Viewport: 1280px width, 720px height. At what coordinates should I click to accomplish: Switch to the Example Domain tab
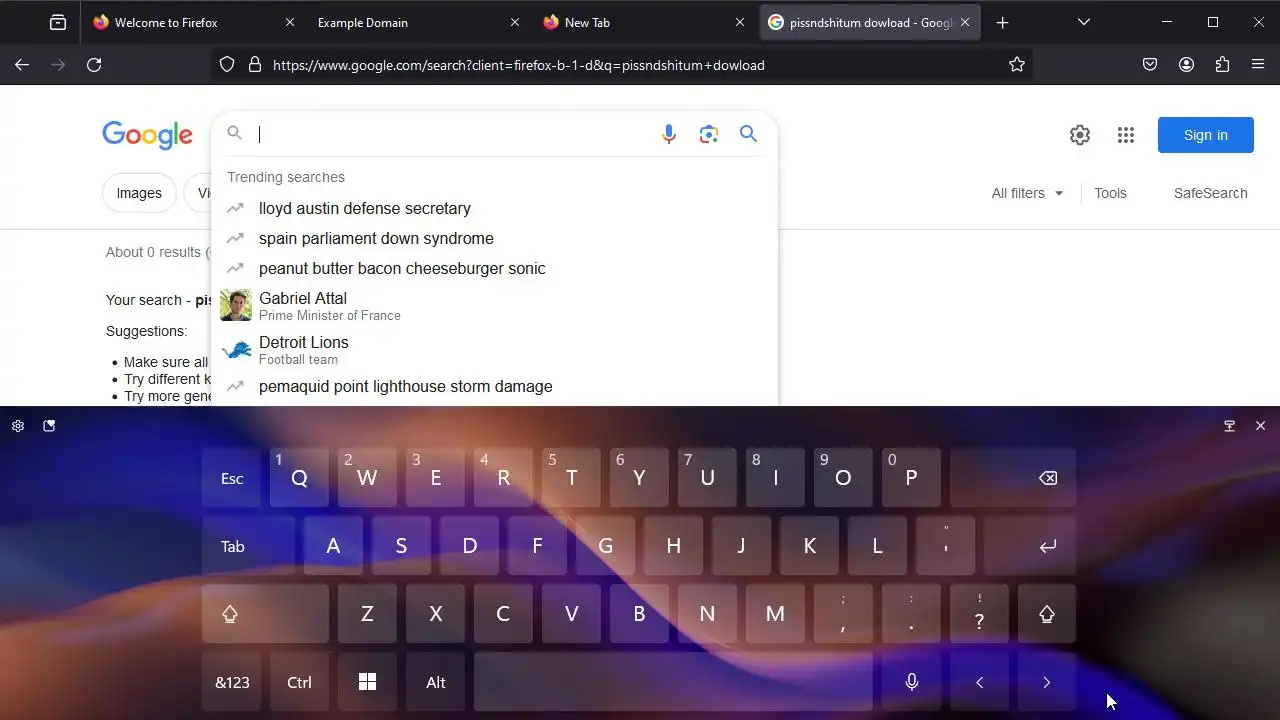[417, 22]
